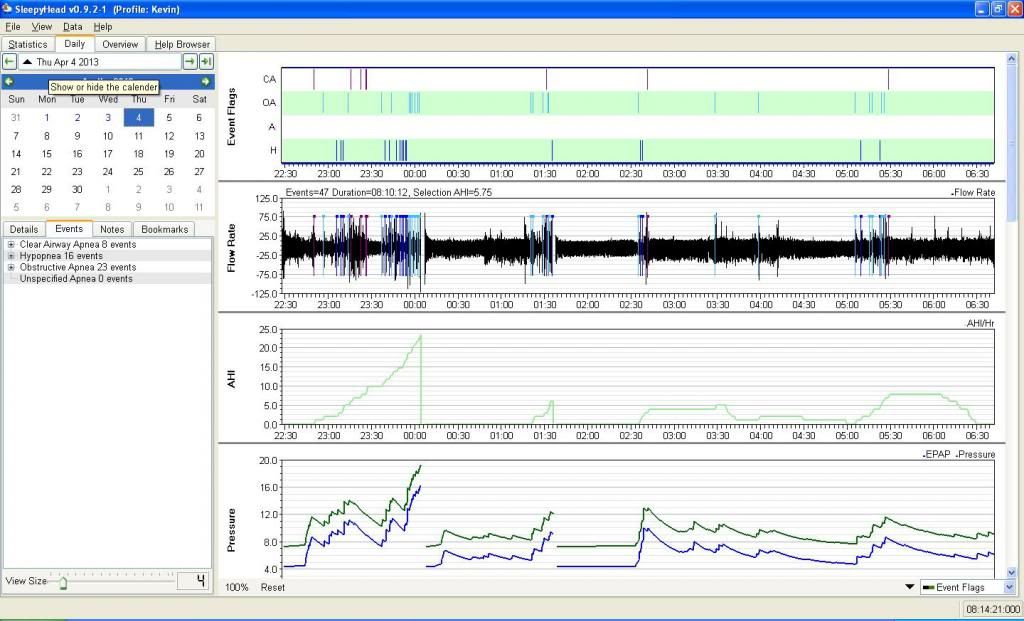Switch to the Overview tab
This screenshot has height=621, width=1024.
coord(120,44)
